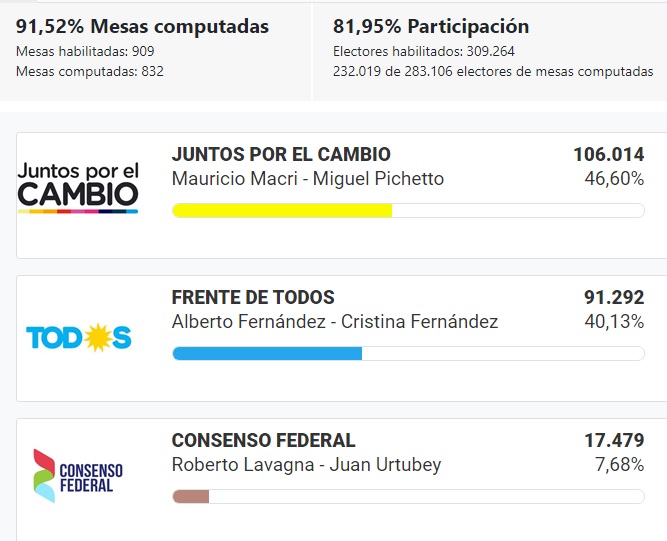Viewport: 667px width, 541px height.
Task: Click the 7,68% percentage
Action: [x=620, y=465]
